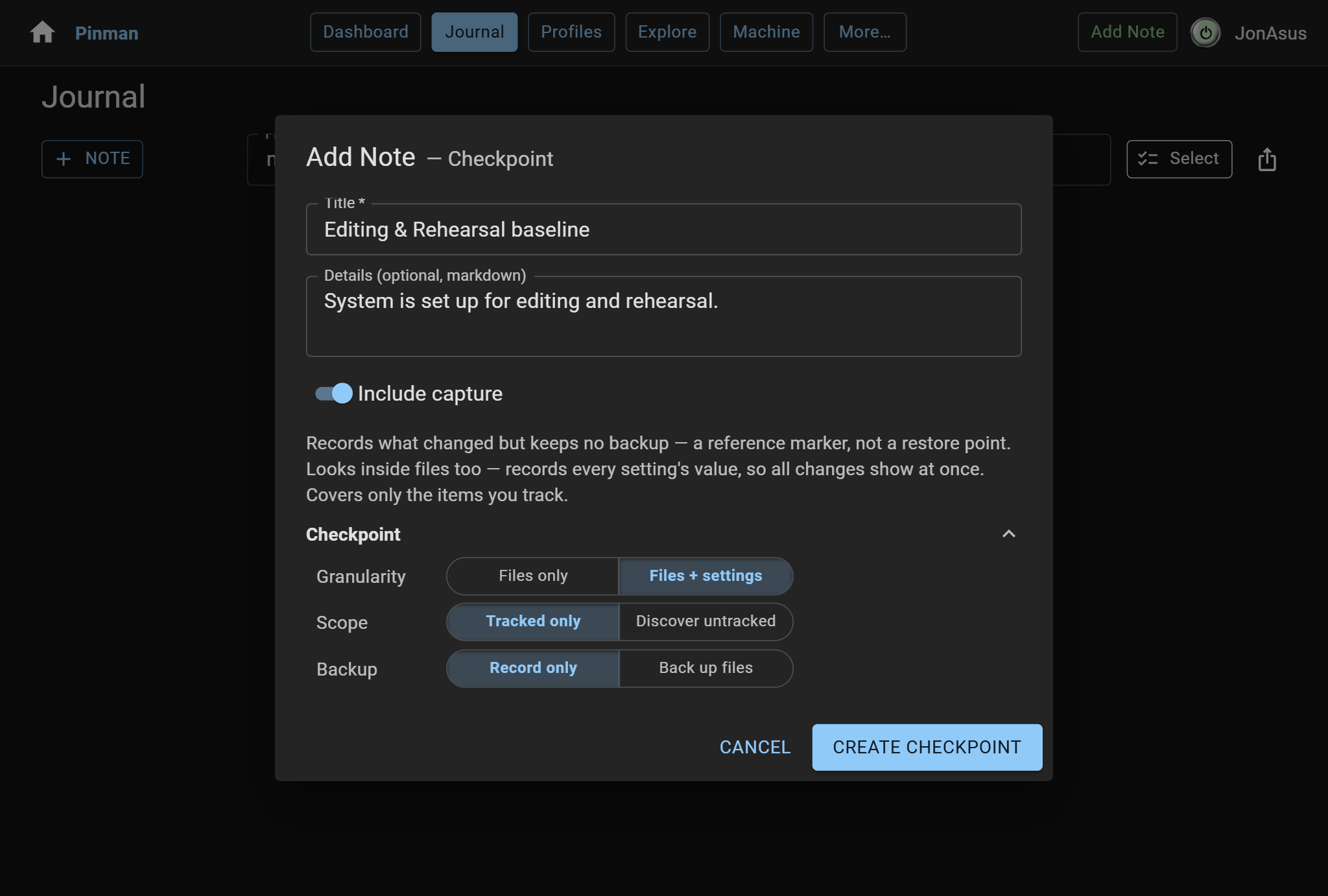
Task: Click the power icon next to JonAsus
Action: 1205,32
